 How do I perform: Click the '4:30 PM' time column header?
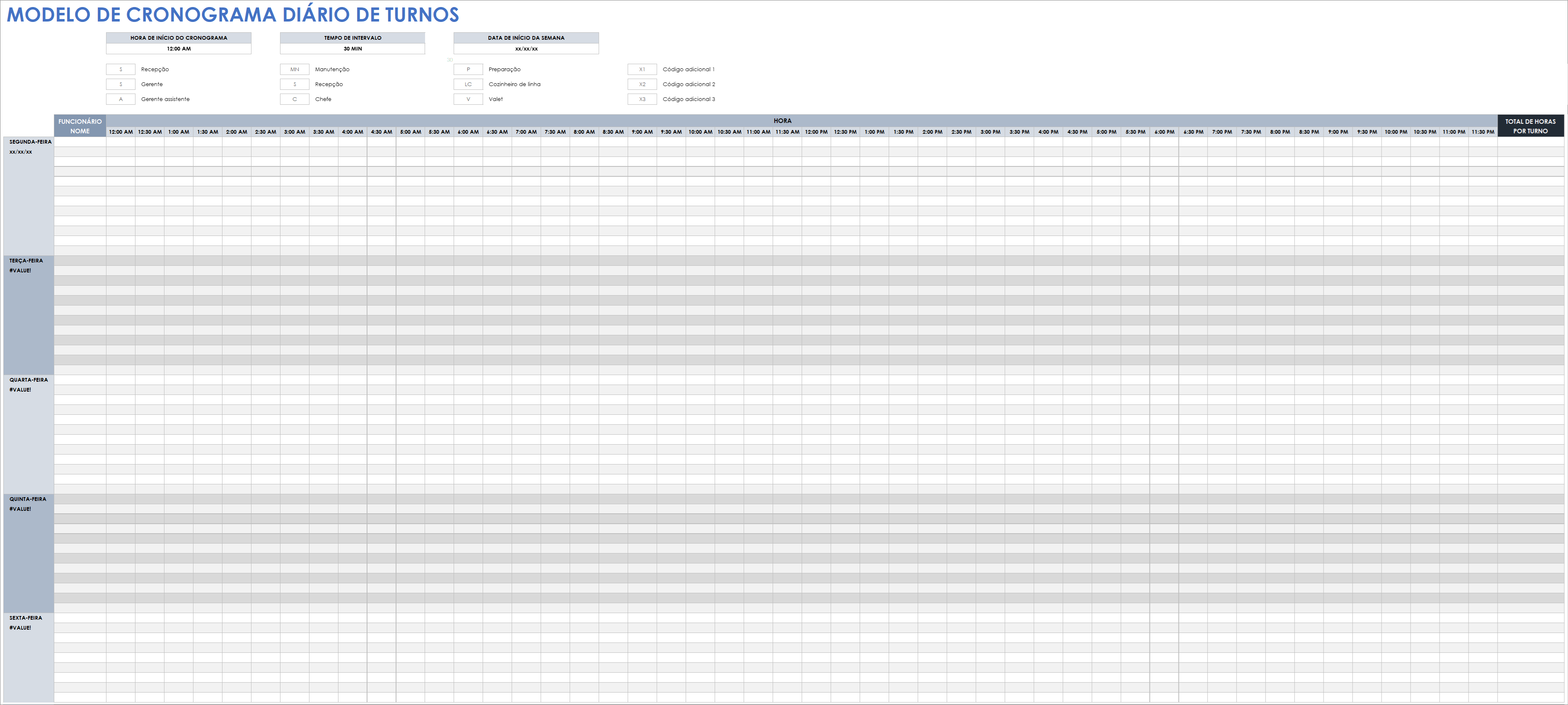1078,132
